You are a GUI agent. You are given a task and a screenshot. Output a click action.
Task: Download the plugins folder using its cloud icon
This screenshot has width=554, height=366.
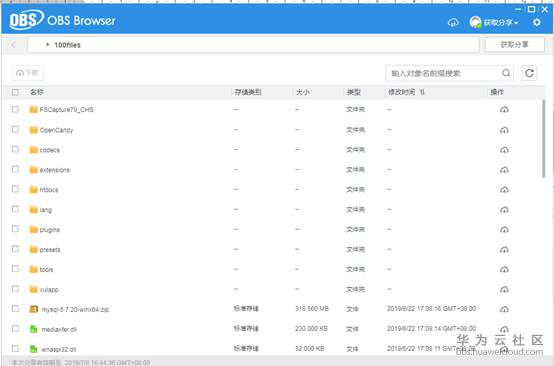[x=504, y=230]
